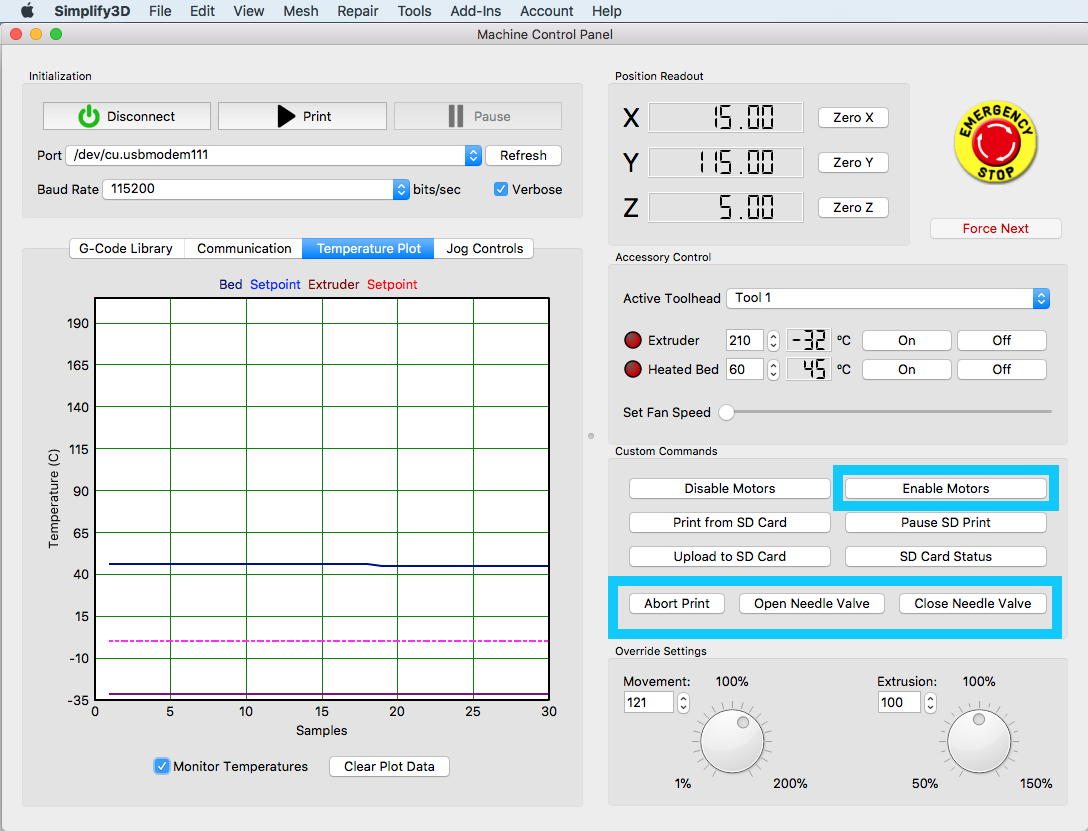1088x831 pixels.
Task: Toggle the Monitor Temperatures checkbox
Action: pos(161,766)
